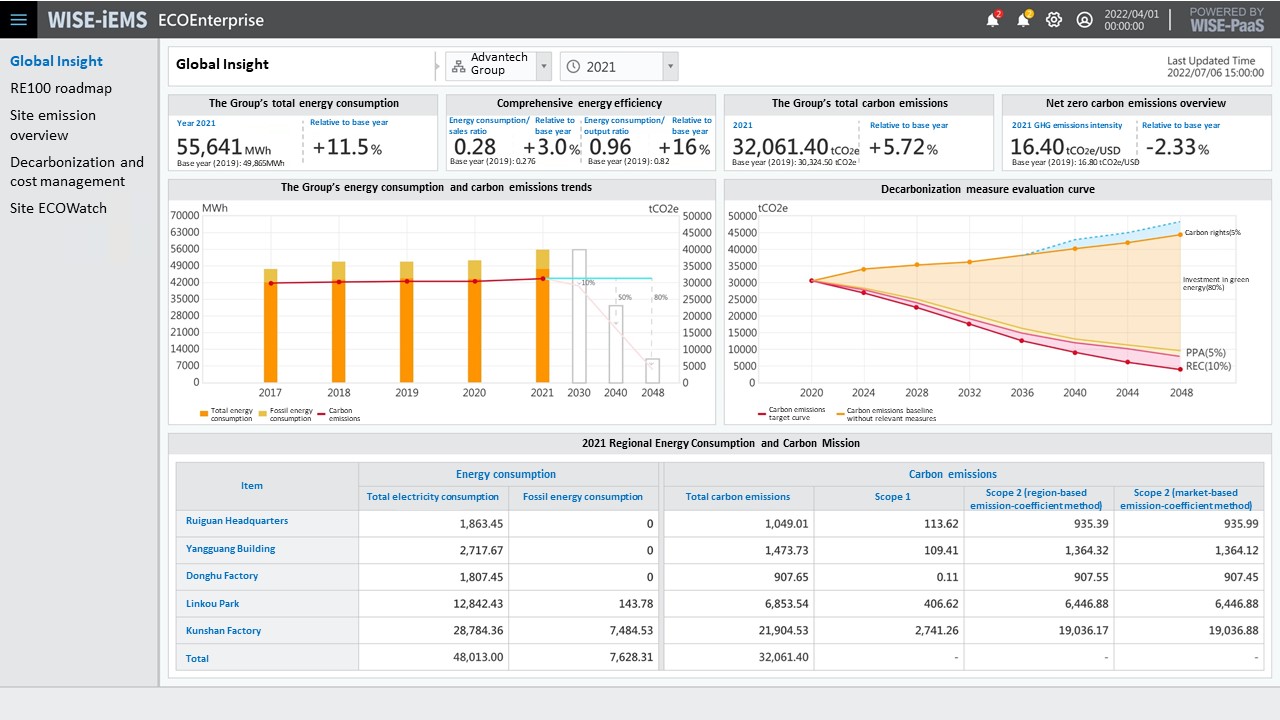Viewport: 1280px width, 720px height.
Task: Click the 2040 outlined forecast bar
Action: pyautogui.click(x=616, y=344)
